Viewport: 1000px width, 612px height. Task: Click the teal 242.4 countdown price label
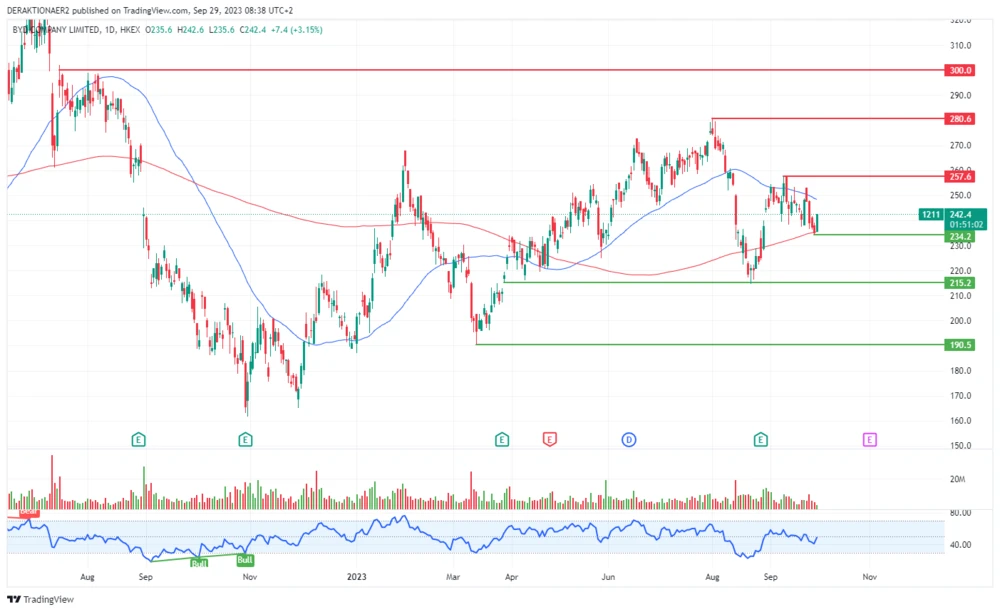(959, 215)
